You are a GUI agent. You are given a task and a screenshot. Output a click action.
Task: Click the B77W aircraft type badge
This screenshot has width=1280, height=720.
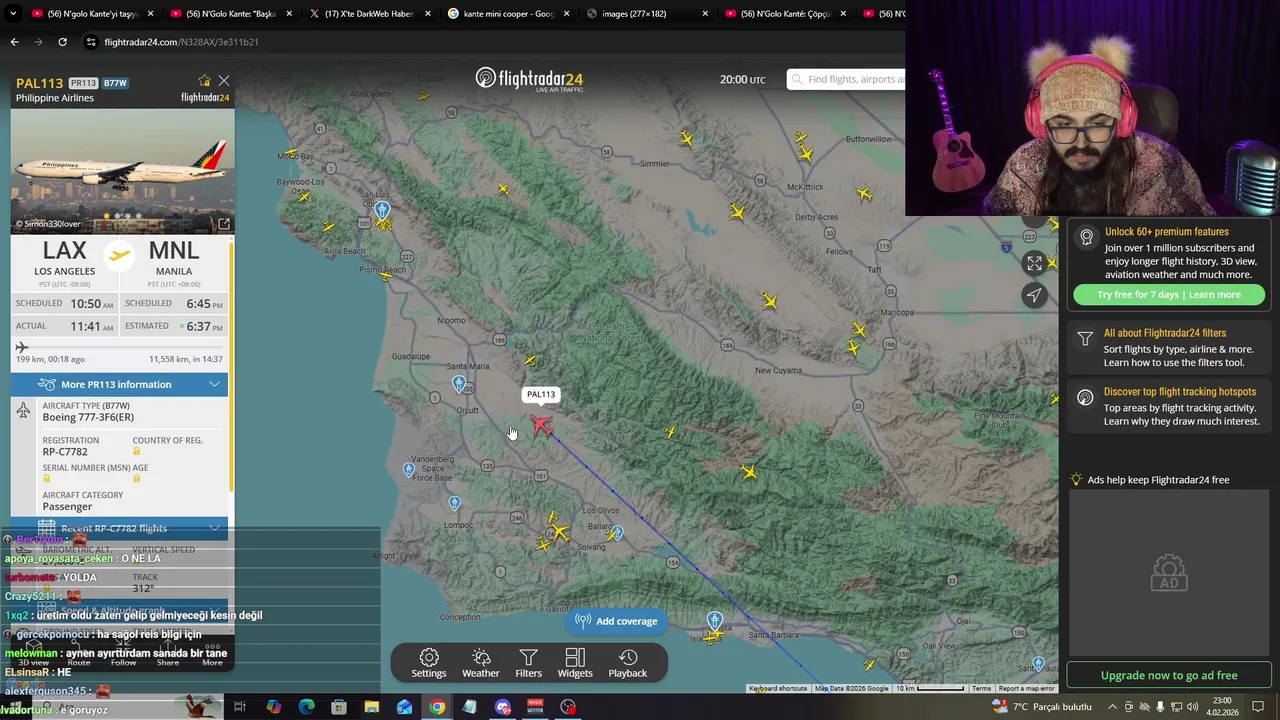[116, 83]
